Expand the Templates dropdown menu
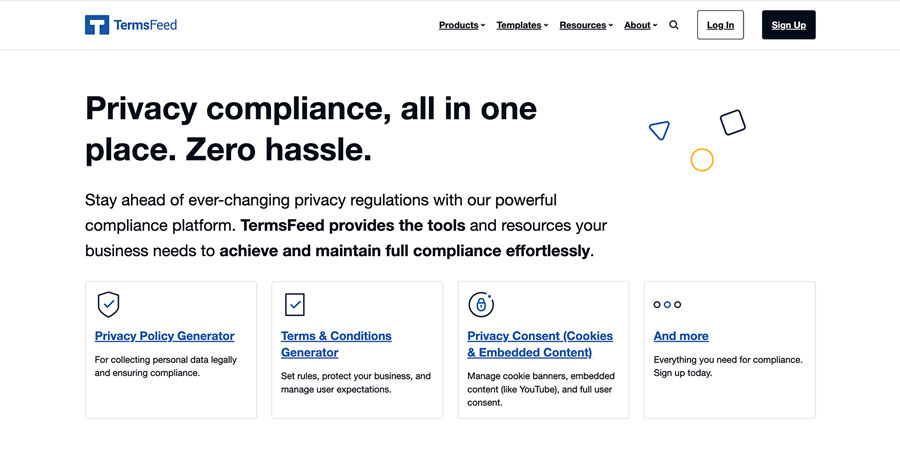Viewport: 900px width, 450px height. click(522, 25)
